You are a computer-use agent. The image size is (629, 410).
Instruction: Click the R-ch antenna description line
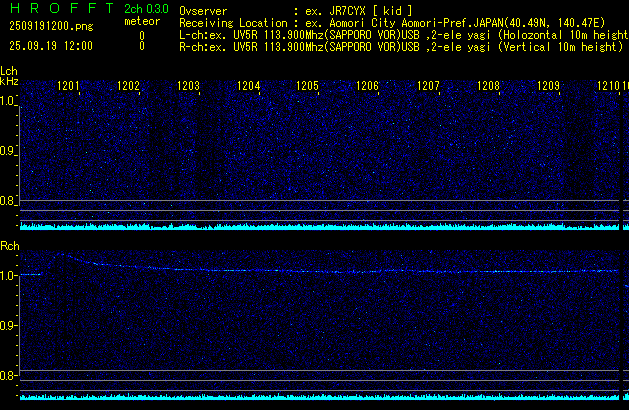(x=400, y=46)
